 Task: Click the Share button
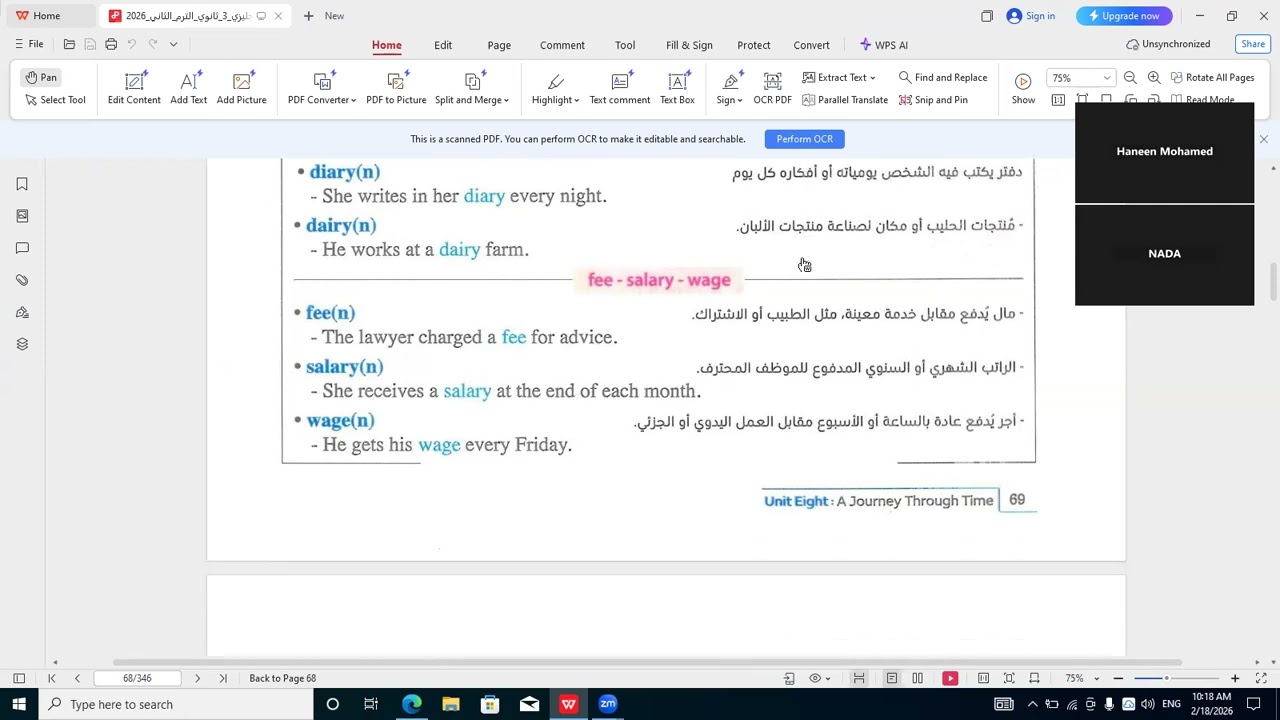1253,44
